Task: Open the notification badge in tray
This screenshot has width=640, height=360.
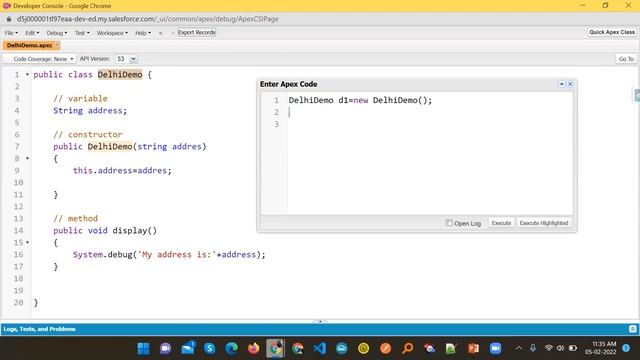Action: coord(626,348)
